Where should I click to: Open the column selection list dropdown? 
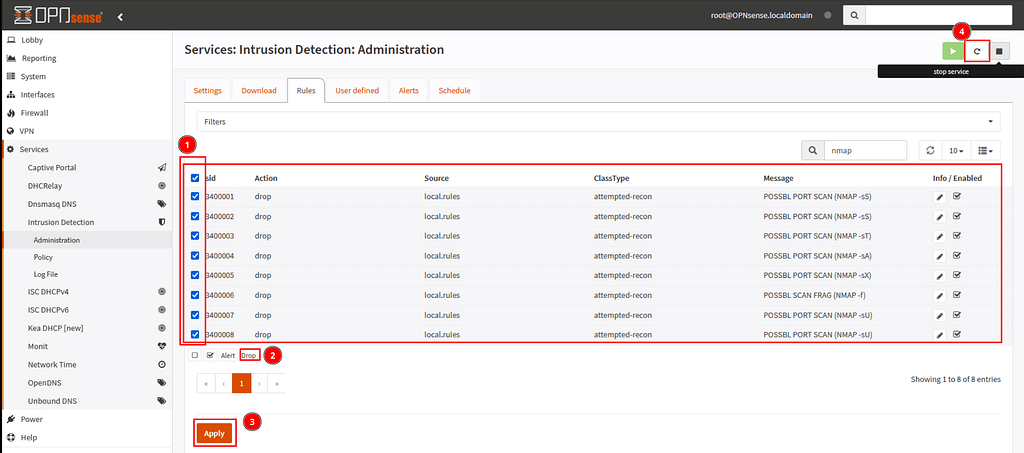tap(986, 150)
